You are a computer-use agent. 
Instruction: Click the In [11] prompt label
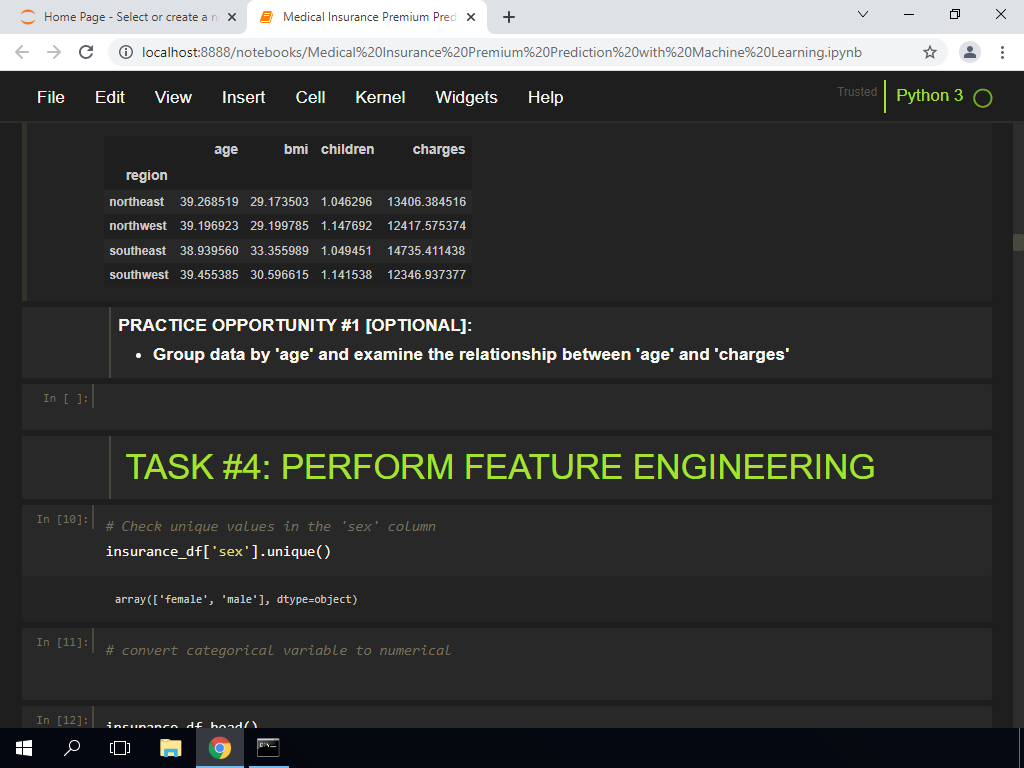[x=62, y=643]
